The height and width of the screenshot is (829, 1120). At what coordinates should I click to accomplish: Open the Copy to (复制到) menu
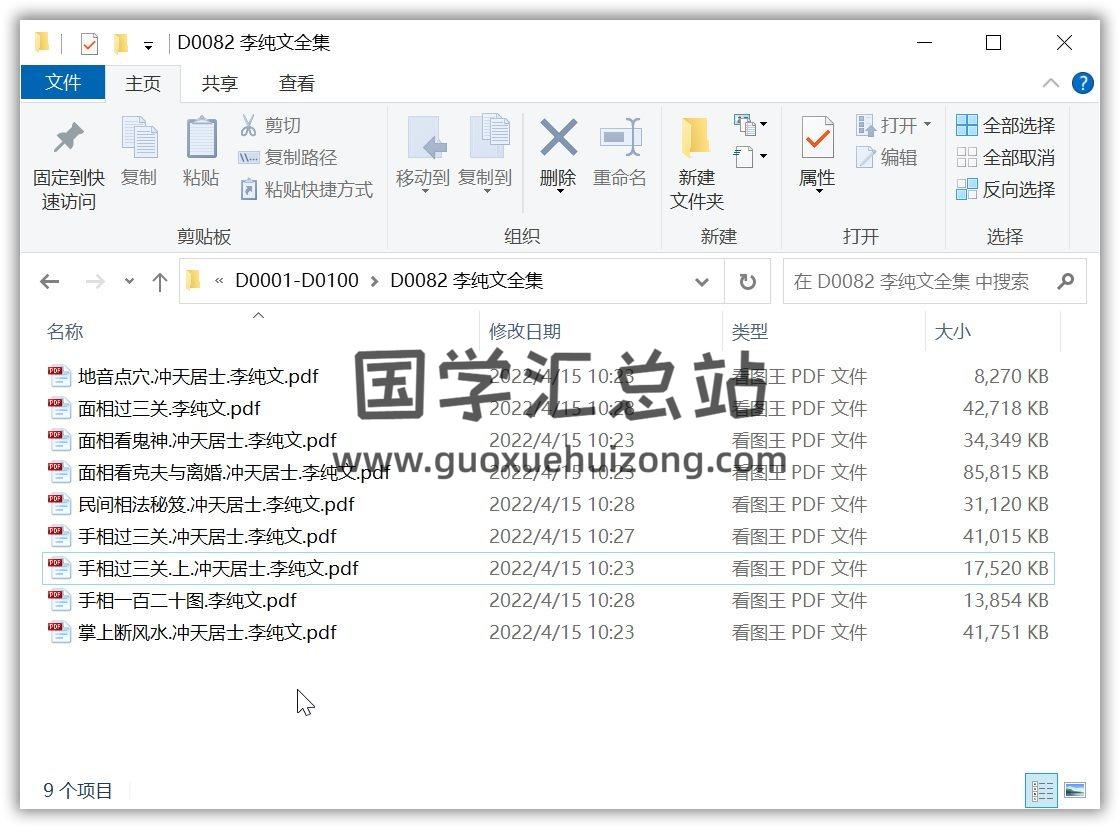click(485, 155)
